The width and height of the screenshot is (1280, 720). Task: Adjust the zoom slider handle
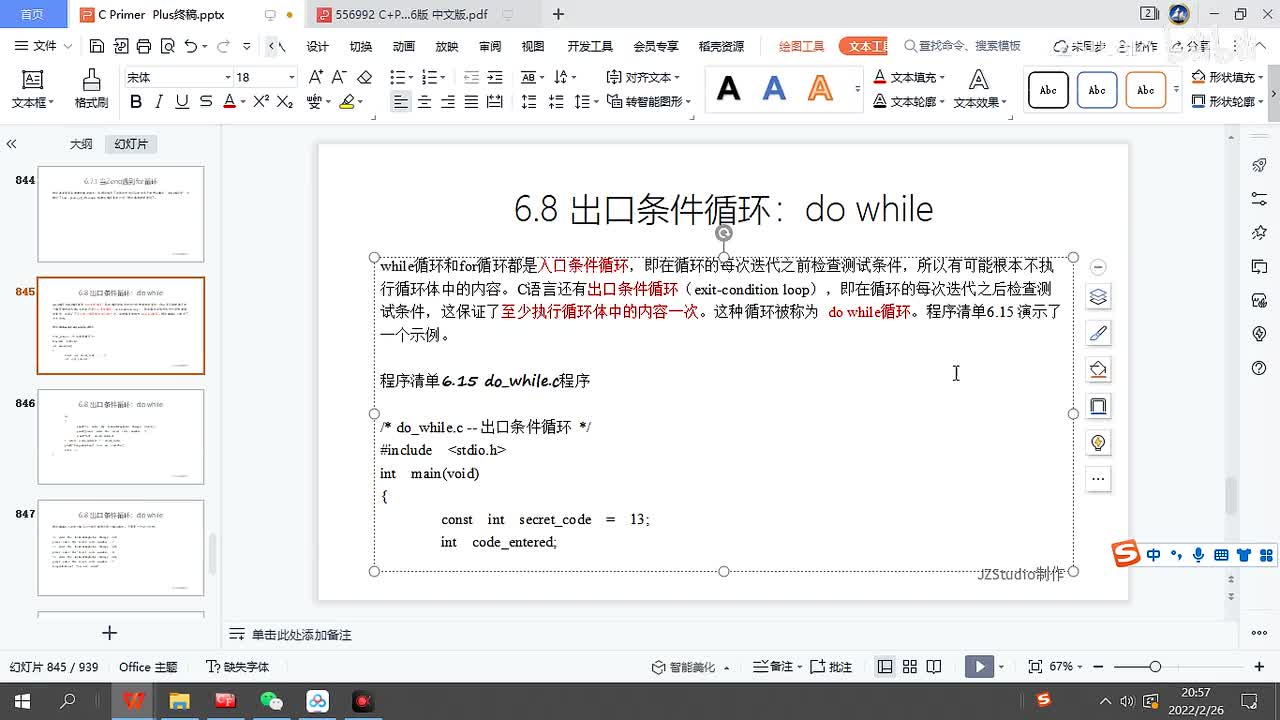(1155, 667)
